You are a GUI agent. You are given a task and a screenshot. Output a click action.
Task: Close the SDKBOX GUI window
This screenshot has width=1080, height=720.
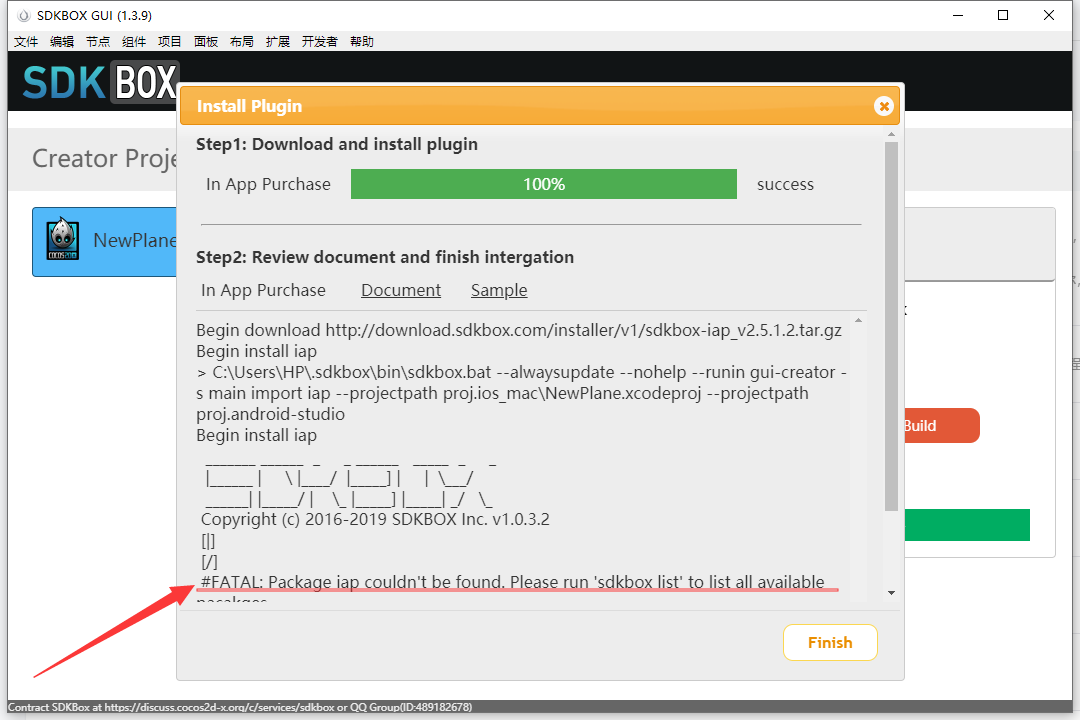[1048, 15]
